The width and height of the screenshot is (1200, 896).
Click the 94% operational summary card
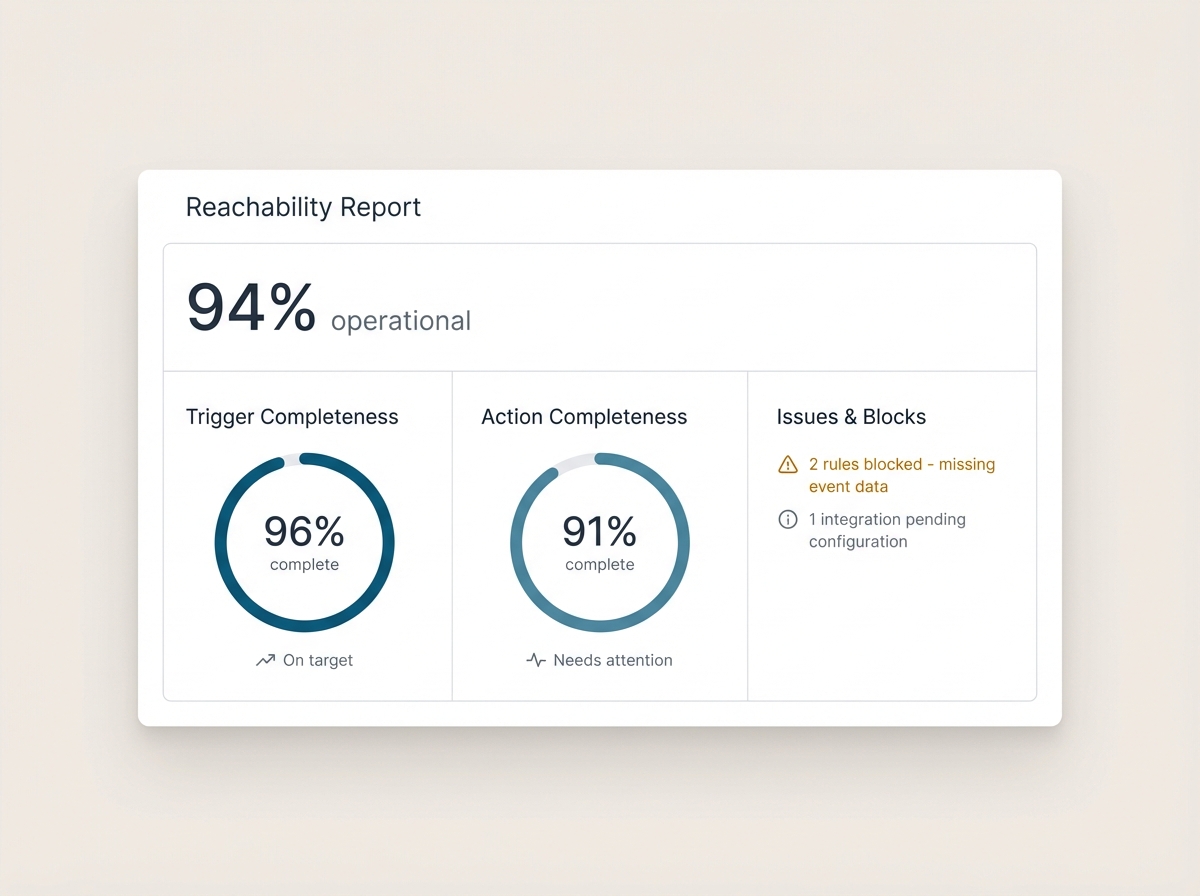click(x=600, y=306)
